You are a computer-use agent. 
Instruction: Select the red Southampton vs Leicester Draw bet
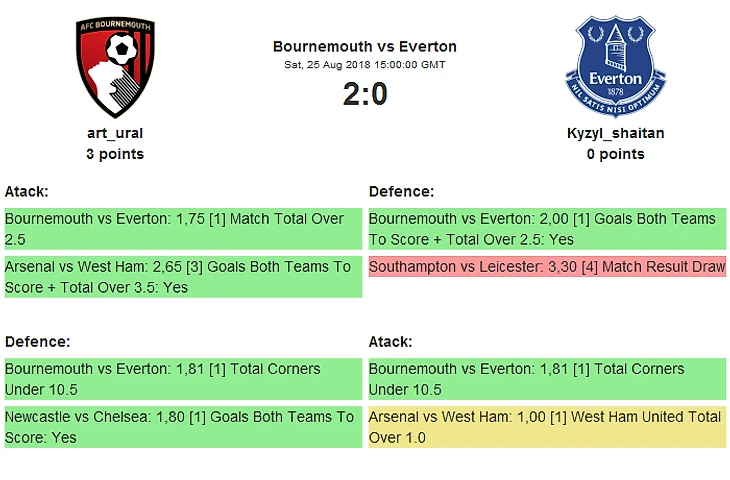tap(546, 267)
